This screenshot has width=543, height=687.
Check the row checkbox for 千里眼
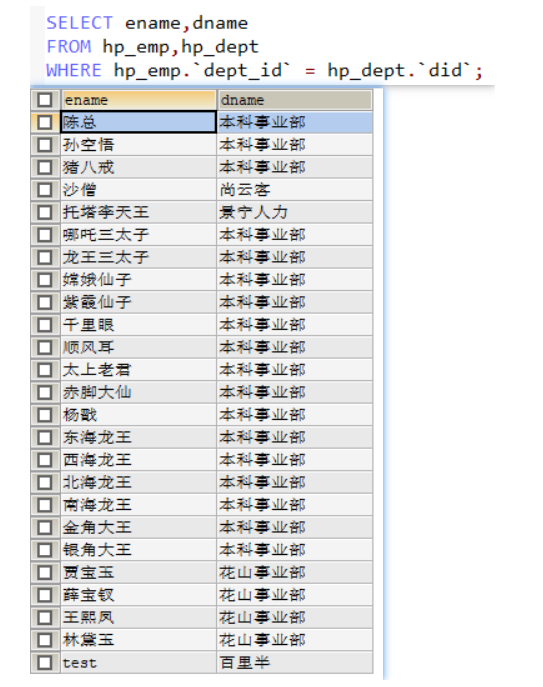coord(45,325)
